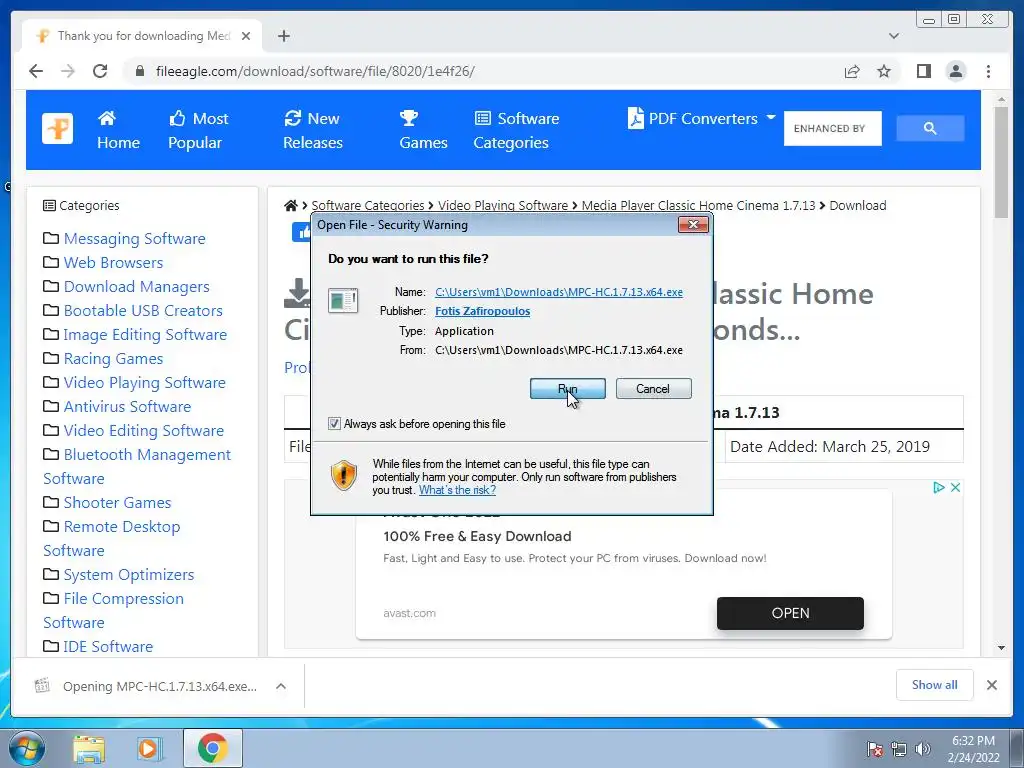Open Windows Media Player taskbar icon
Viewport: 1024px width, 768px height.
pyautogui.click(x=148, y=749)
